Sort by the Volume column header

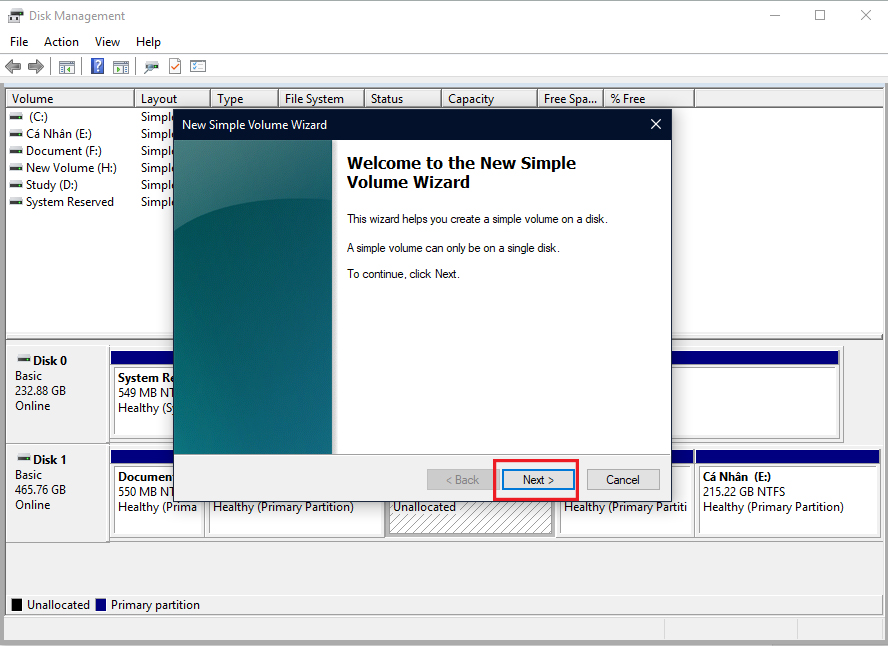click(70, 99)
